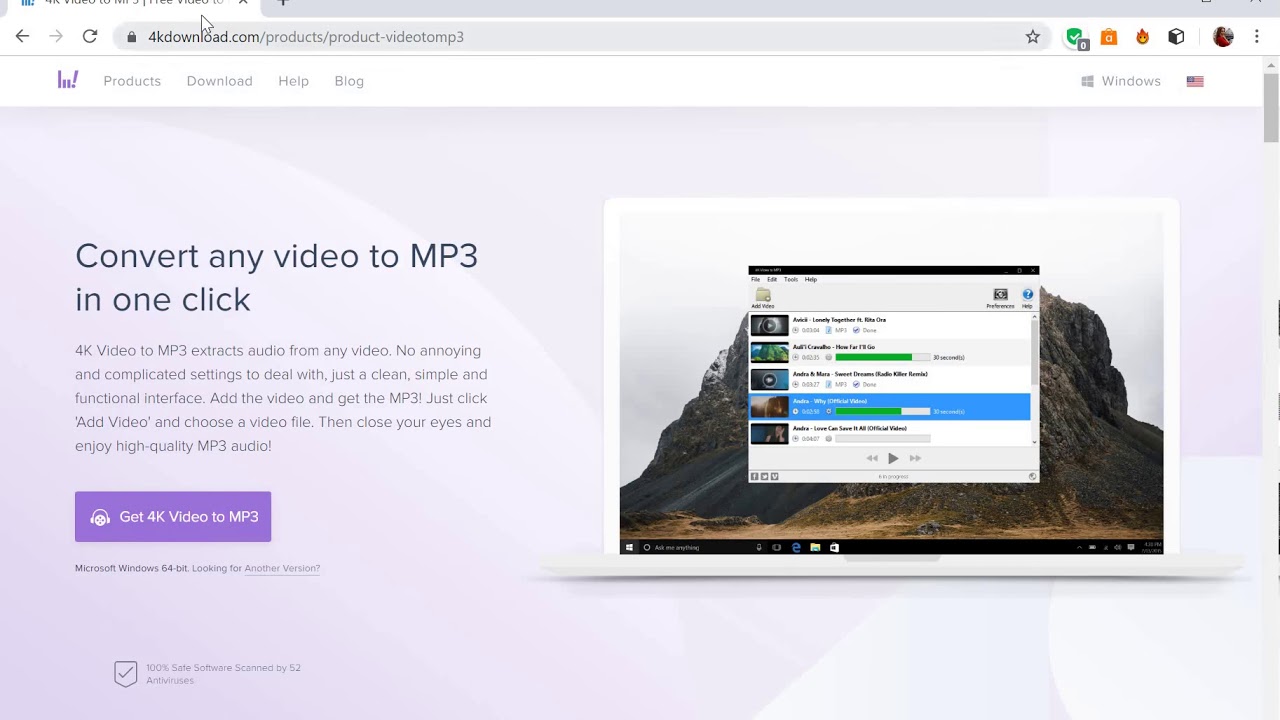Go back with the browser back arrow
Screen dimensions: 1280x720
coord(23,37)
